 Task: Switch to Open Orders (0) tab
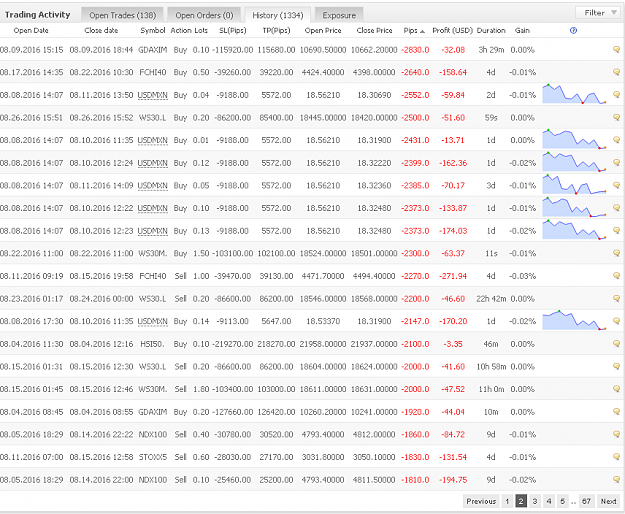coord(204,15)
